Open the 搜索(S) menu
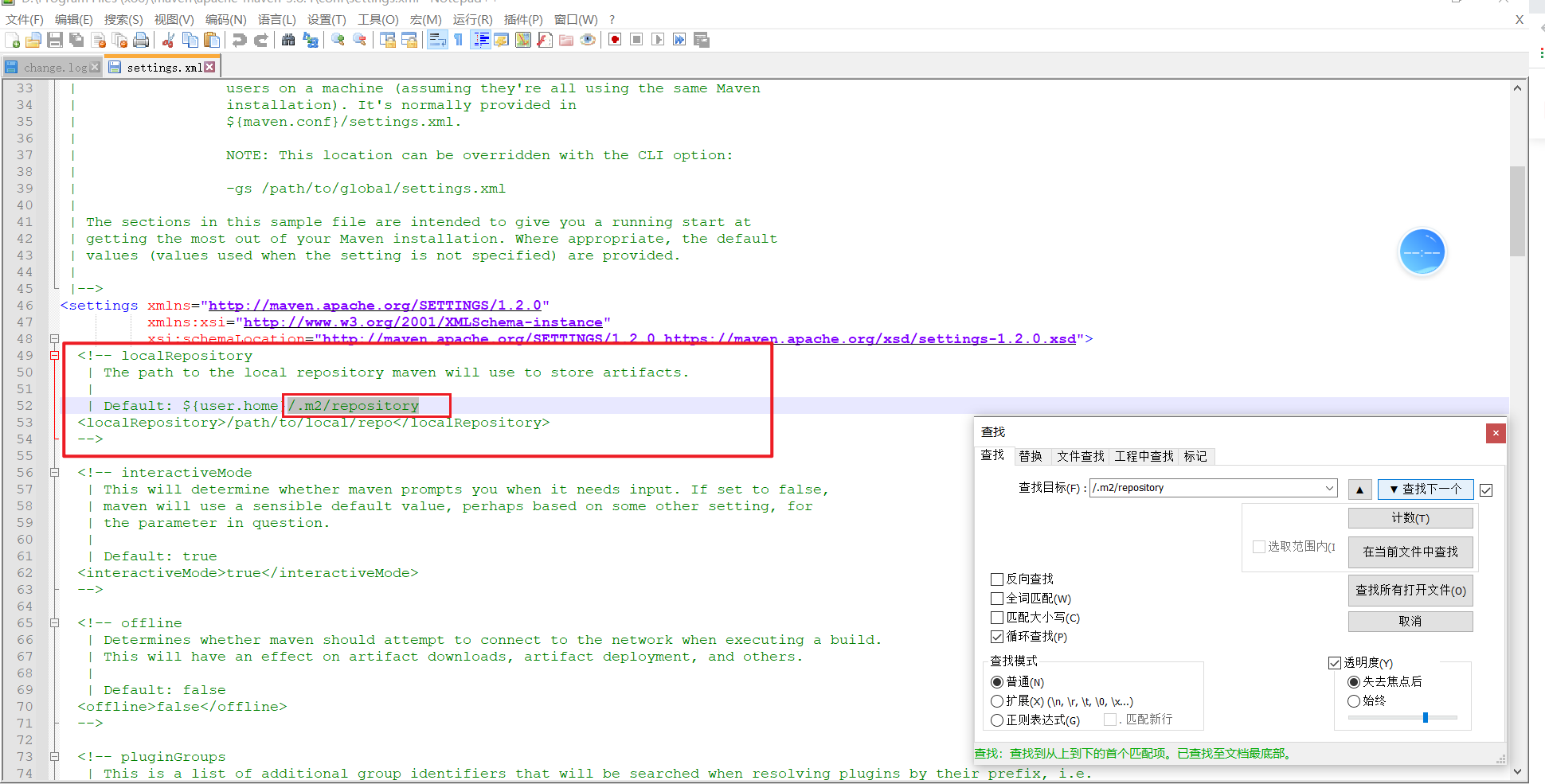 point(123,20)
